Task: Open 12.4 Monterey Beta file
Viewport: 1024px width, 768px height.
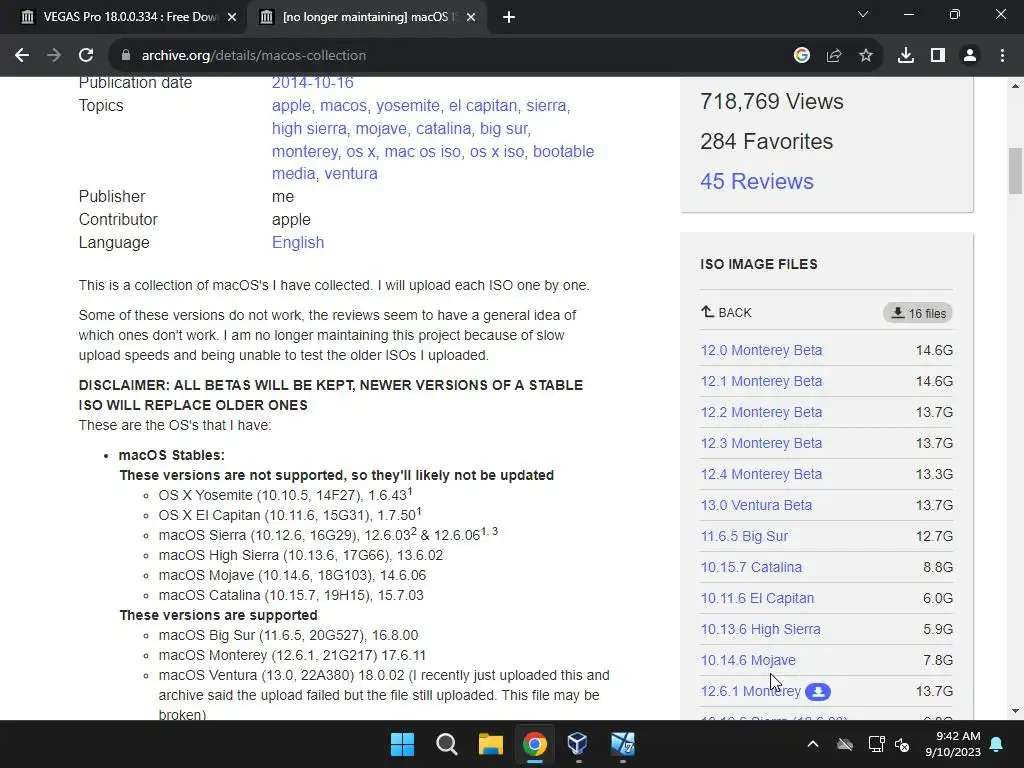Action: click(x=761, y=474)
